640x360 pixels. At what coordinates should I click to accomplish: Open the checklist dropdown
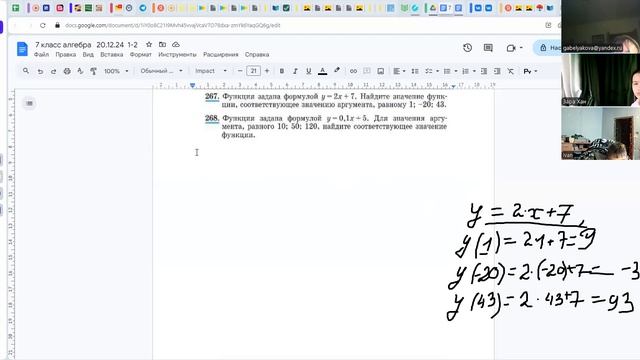click(x=431, y=71)
